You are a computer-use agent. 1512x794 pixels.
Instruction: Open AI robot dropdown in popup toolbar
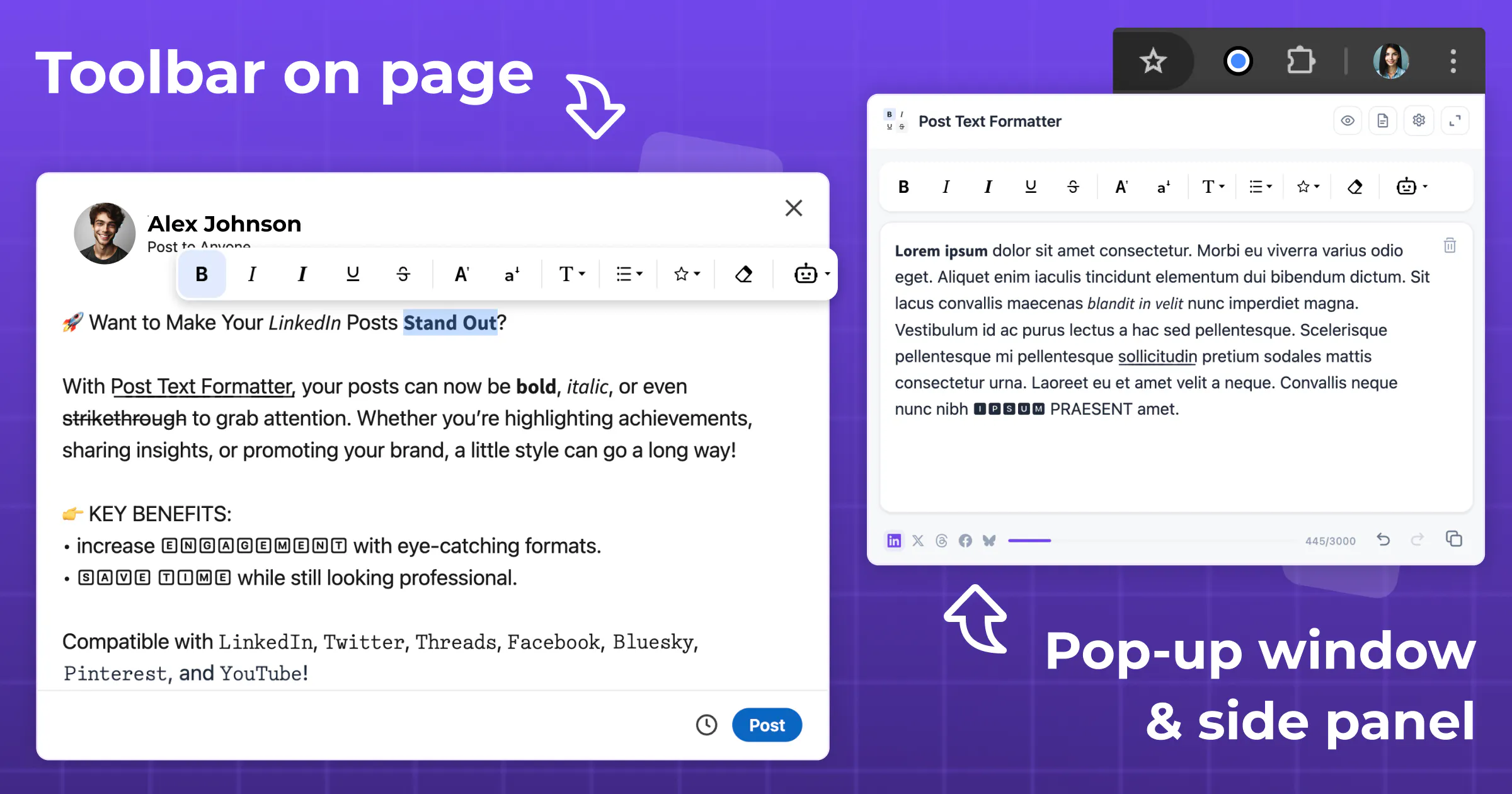pyautogui.click(x=1411, y=187)
